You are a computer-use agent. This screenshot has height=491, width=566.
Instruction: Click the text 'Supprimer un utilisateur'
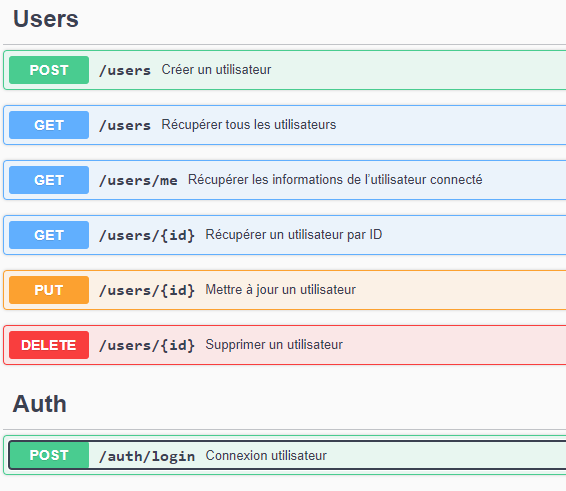point(274,344)
